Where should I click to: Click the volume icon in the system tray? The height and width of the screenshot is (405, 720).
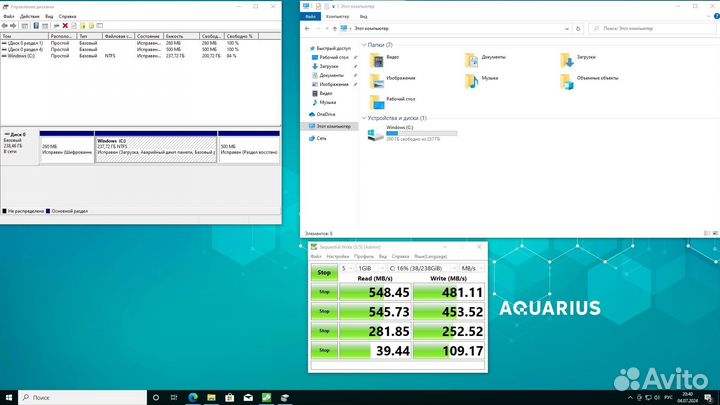click(x=657, y=398)
